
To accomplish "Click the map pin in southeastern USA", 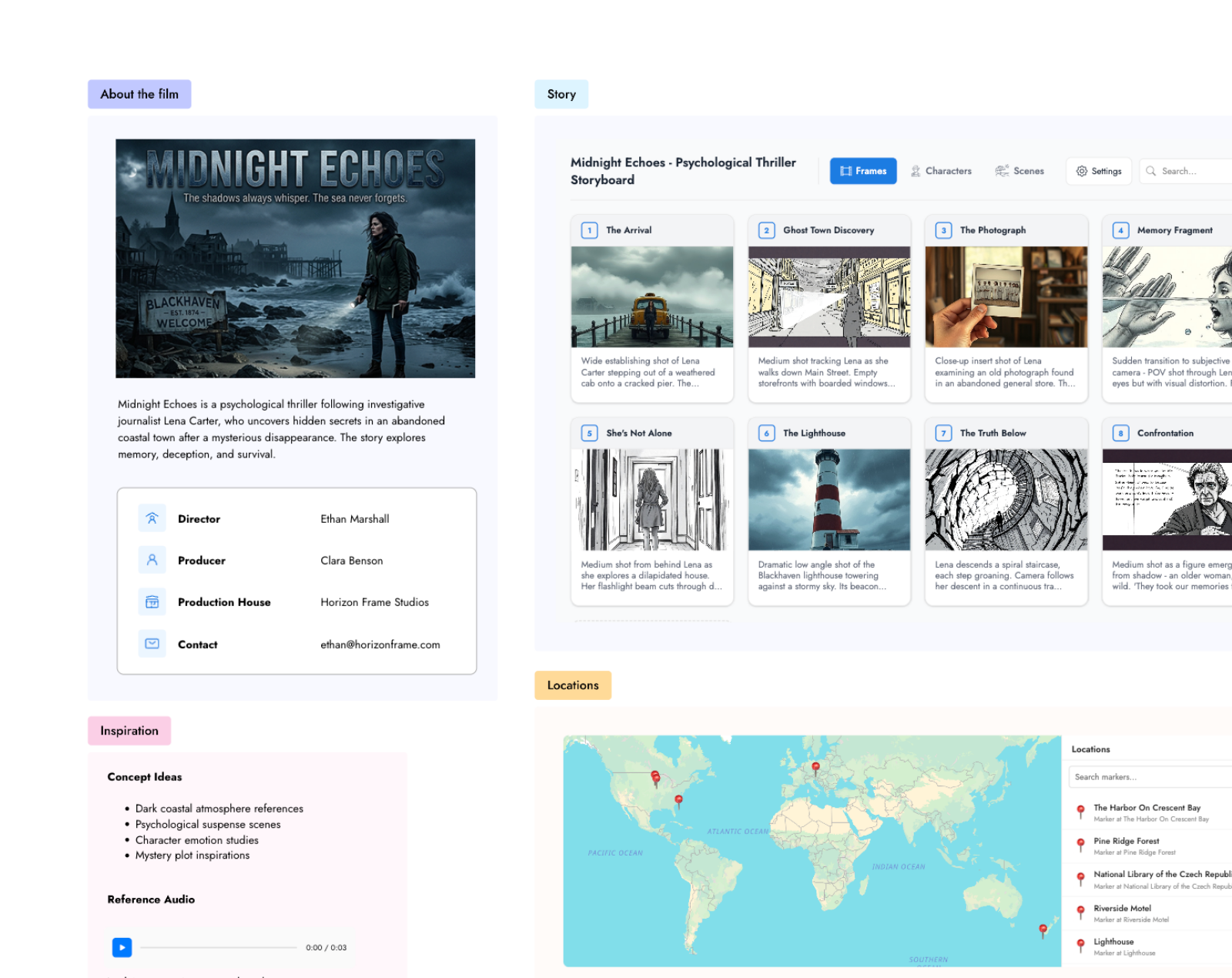I will (678, 802).
